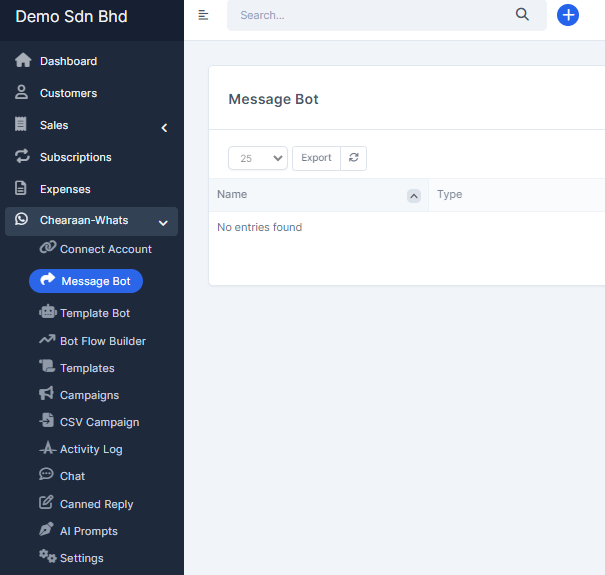This screenshot has width=605, height=575.
Task: Expand the Sales submenu arrow
Action: pyautogui.click(x=164, y=127)
